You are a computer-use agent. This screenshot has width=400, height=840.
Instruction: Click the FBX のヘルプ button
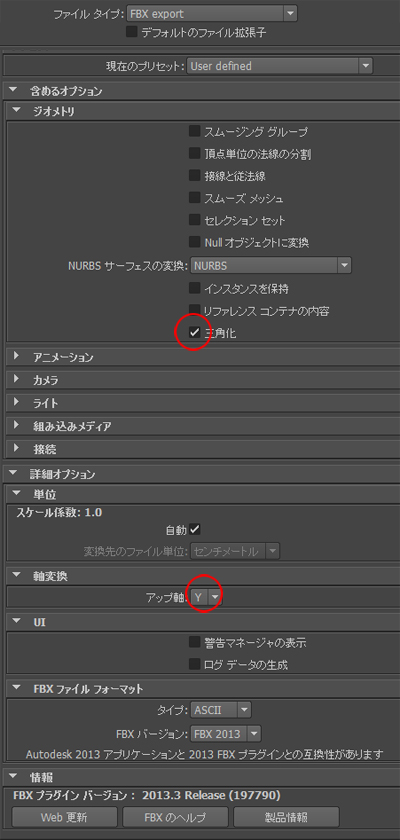pyautogui.click(x=176, y=818)
